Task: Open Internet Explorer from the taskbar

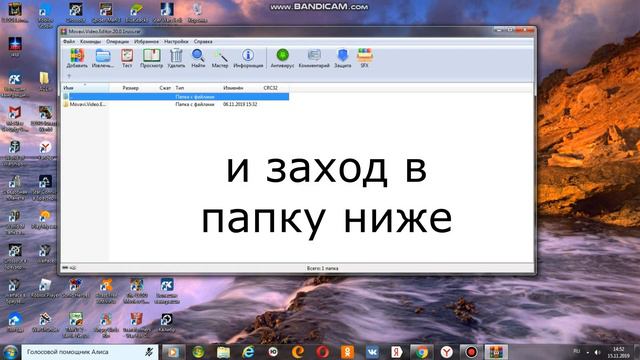Action: pos(248,352)
